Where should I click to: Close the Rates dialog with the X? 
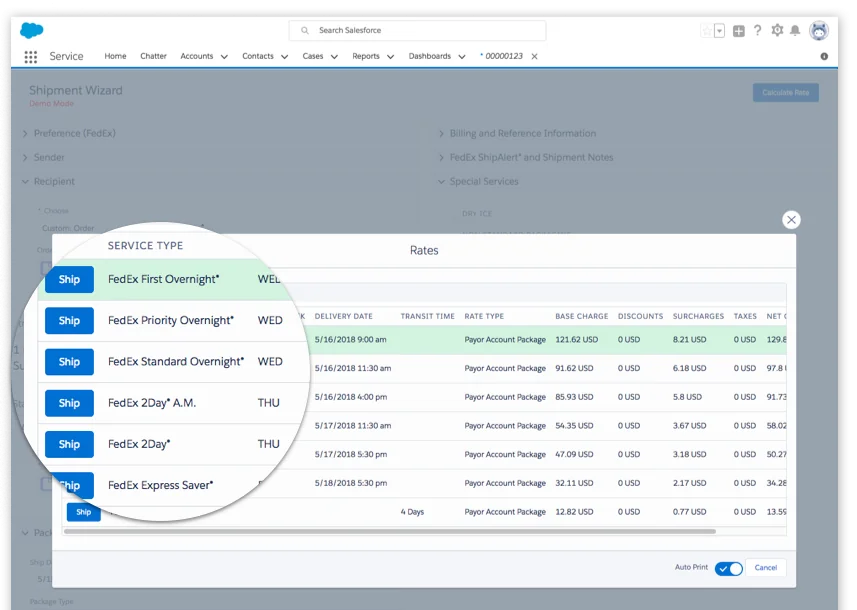791,220
